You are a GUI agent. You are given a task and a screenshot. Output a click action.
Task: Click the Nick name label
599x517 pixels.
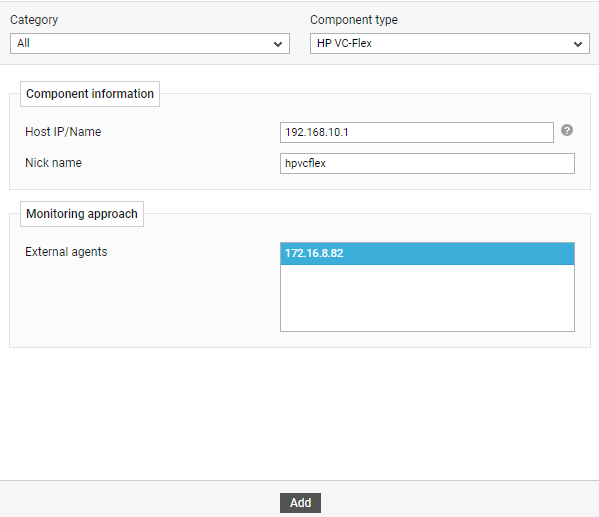pyautogui.click(x=53, y=163)
